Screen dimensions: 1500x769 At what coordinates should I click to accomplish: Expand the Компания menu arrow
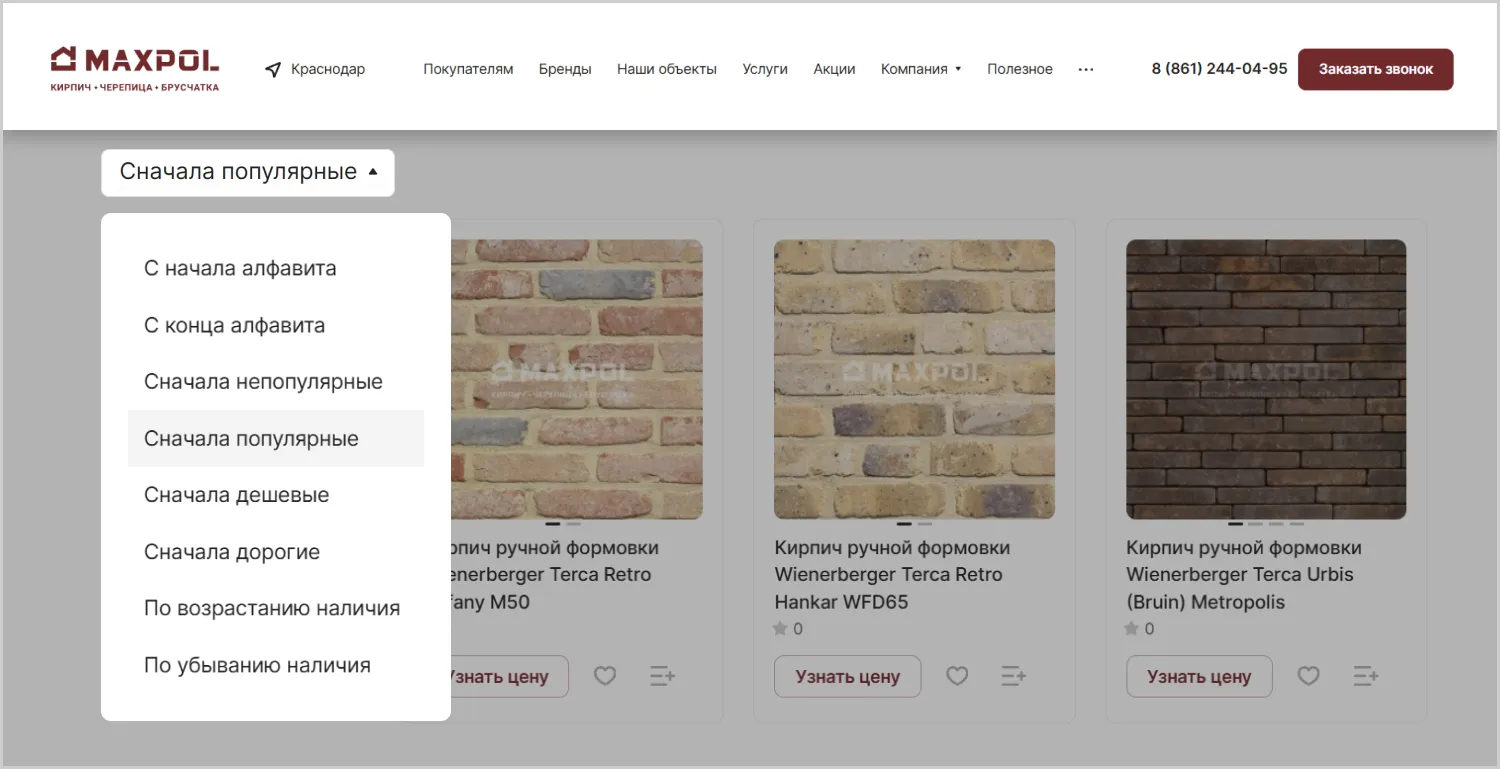point(958,70)
